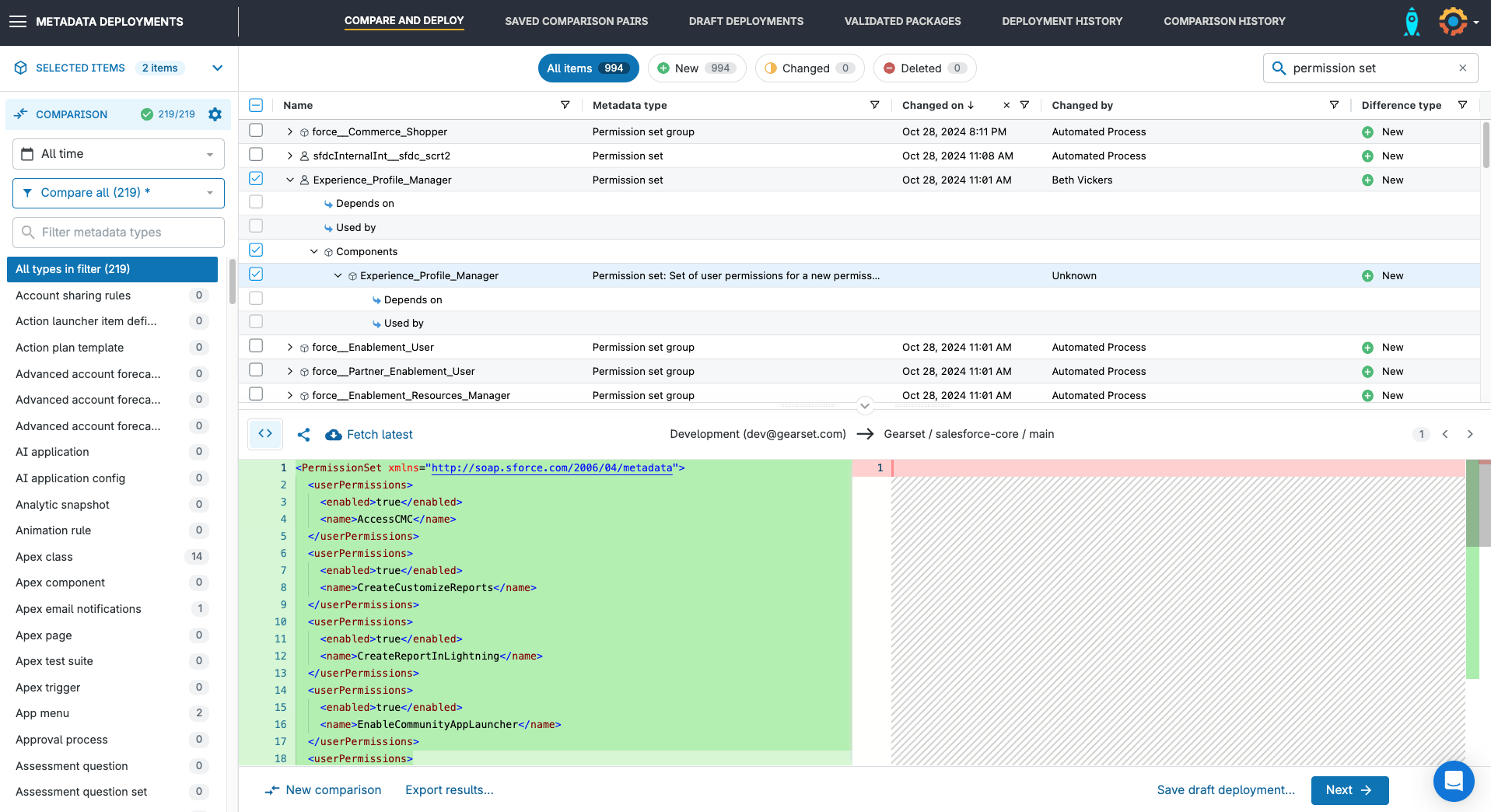Uncheck the Experience_Profile_Manager permission set checkbox

pyautogui.click(x=256, y=179)
